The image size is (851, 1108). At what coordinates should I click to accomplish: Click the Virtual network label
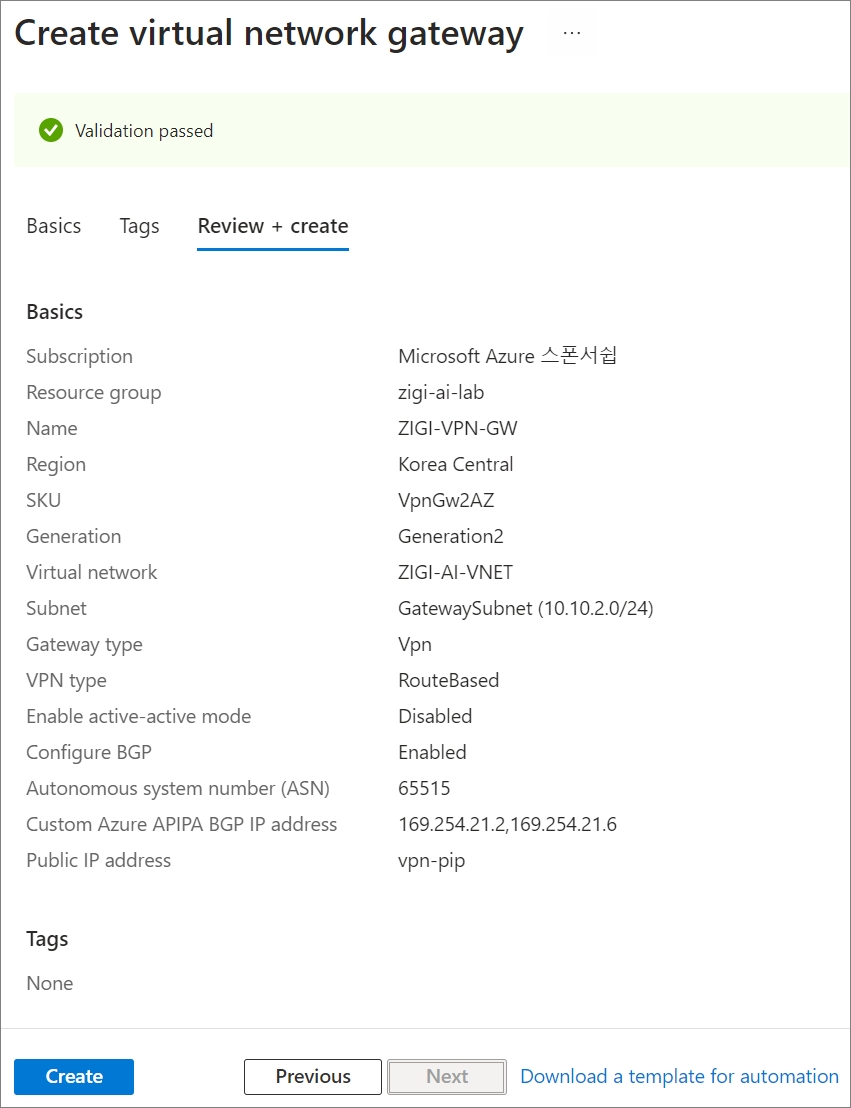coord(91,572)
